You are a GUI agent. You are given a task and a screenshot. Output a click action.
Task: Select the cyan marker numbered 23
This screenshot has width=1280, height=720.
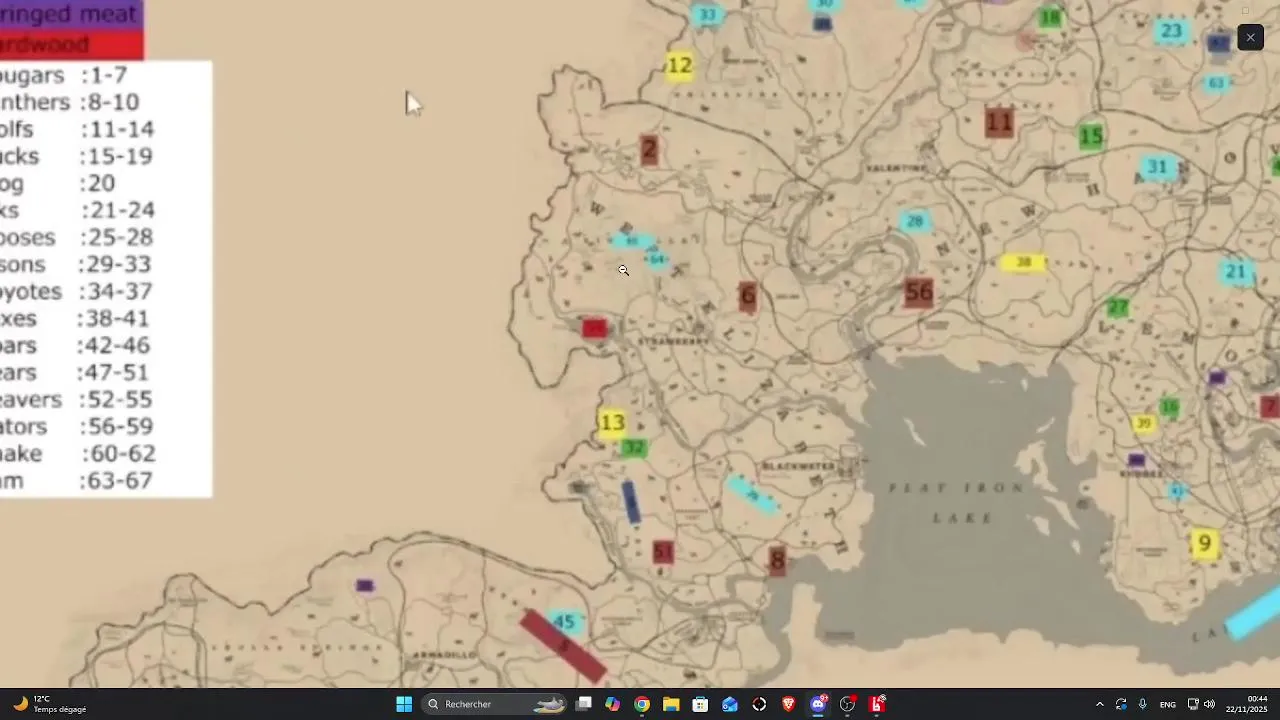point(1171,31)
